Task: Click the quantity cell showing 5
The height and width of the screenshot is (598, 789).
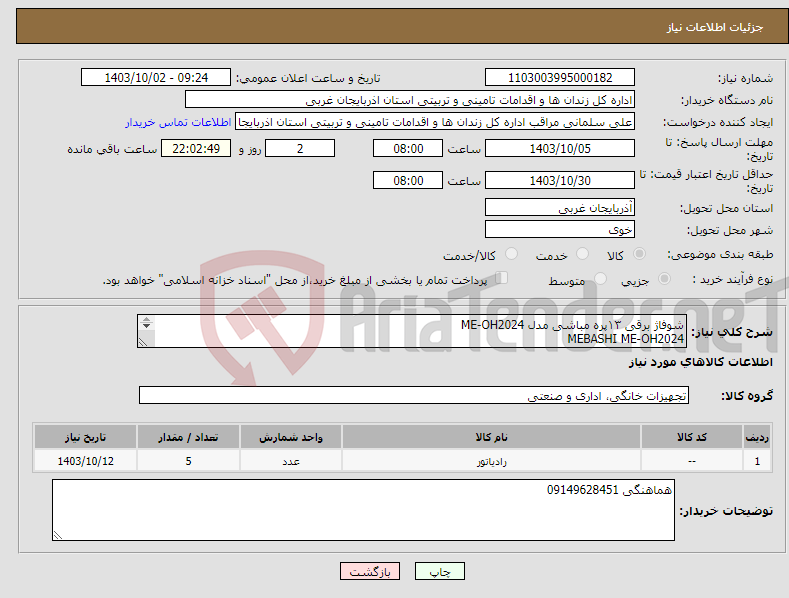Action: click(x=188, y=461)
